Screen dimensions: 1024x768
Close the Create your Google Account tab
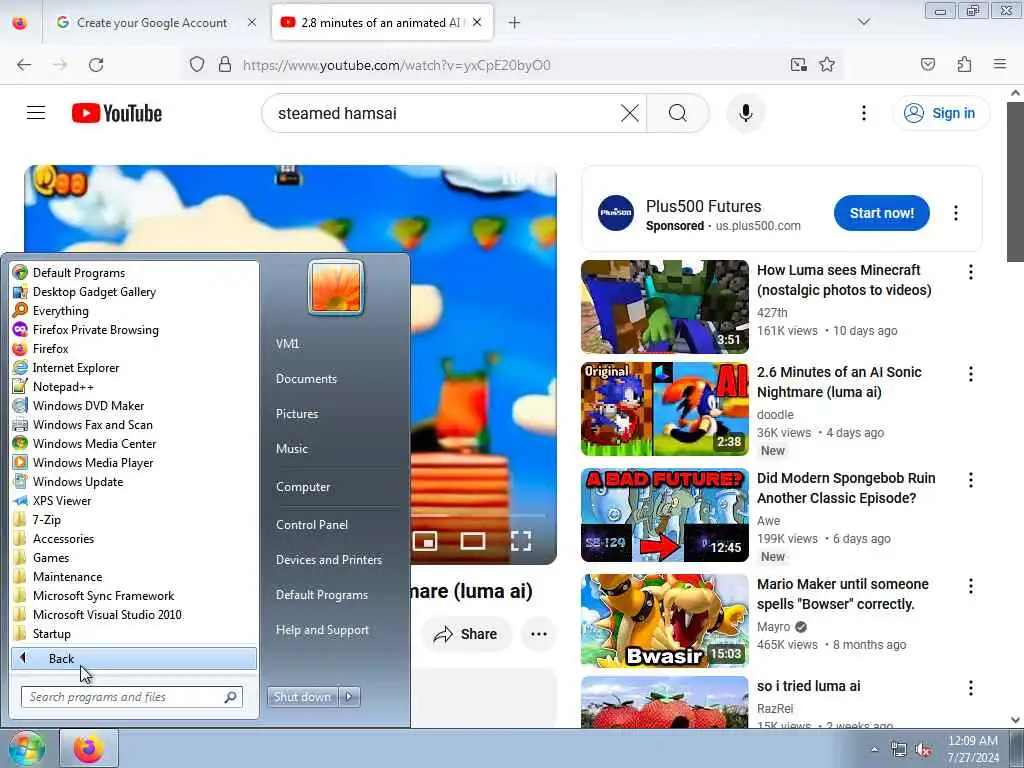(251, 23)
